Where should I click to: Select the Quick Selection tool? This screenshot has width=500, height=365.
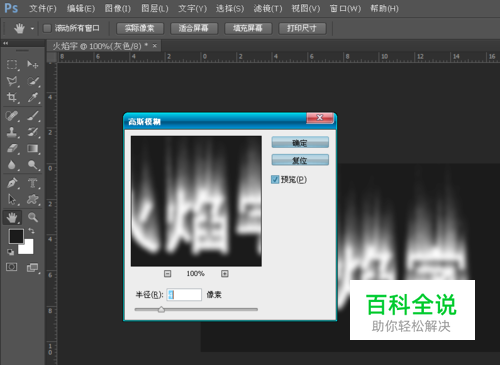pos(33,81)
